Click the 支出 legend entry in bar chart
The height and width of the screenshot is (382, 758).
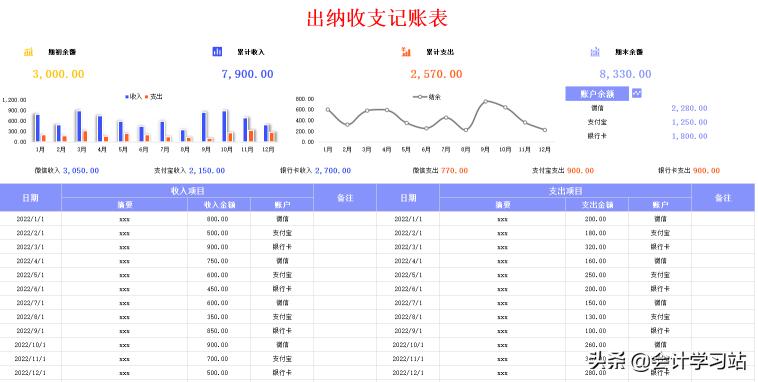coord(154,97)
